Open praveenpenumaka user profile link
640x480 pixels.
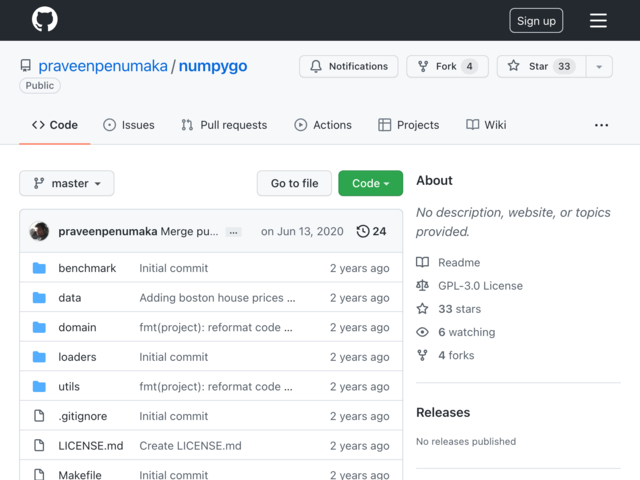click(x=103, y=66)
